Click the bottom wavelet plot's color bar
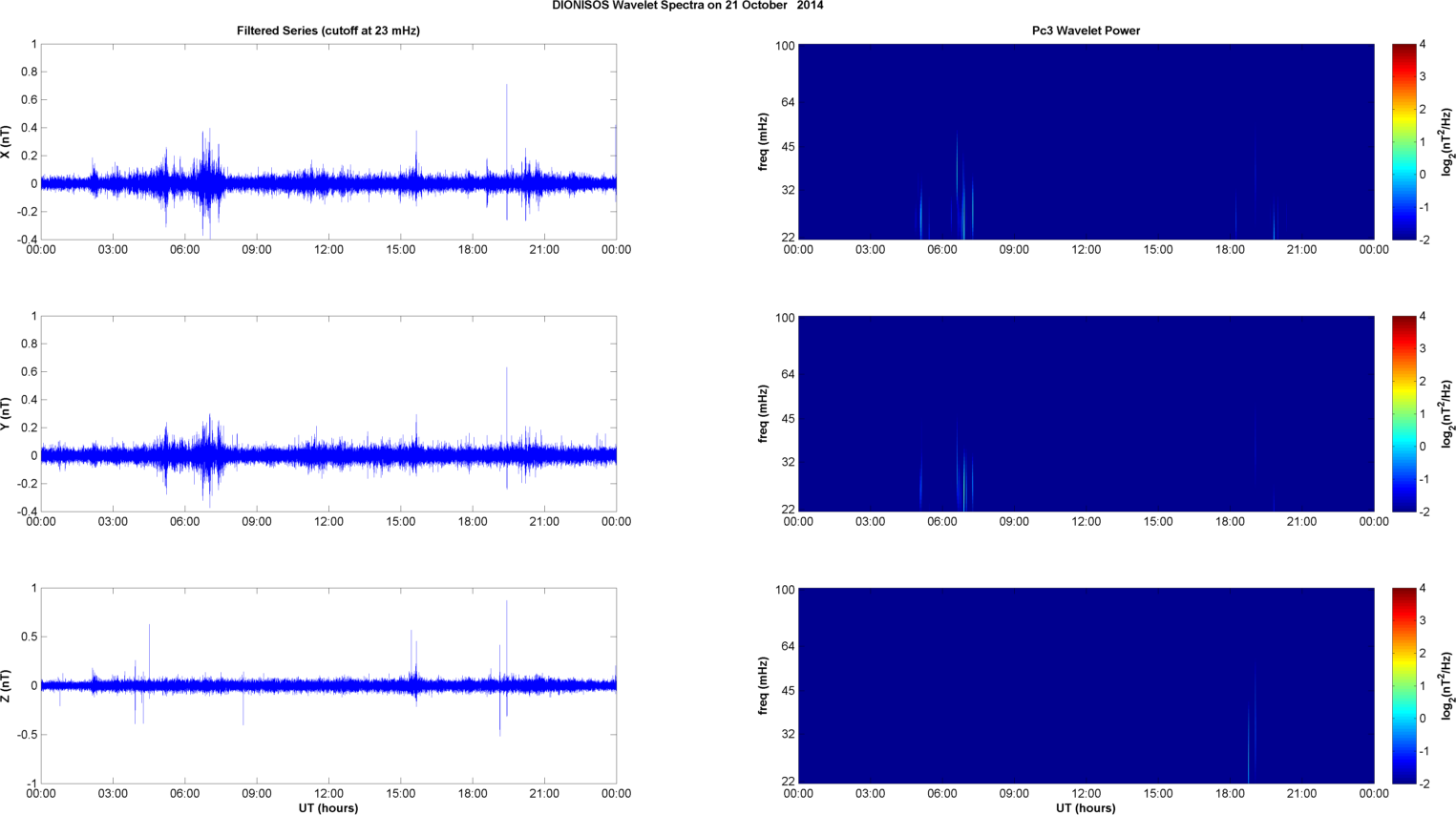The image size is (1456, 815). coord(1403,686)
